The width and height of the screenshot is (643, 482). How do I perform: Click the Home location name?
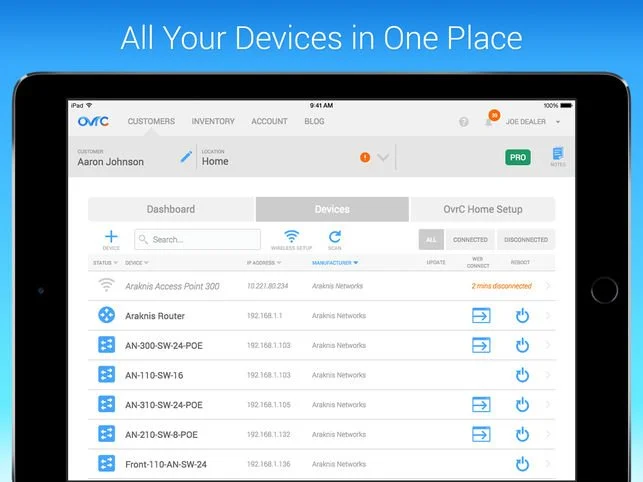coord(215,161)
